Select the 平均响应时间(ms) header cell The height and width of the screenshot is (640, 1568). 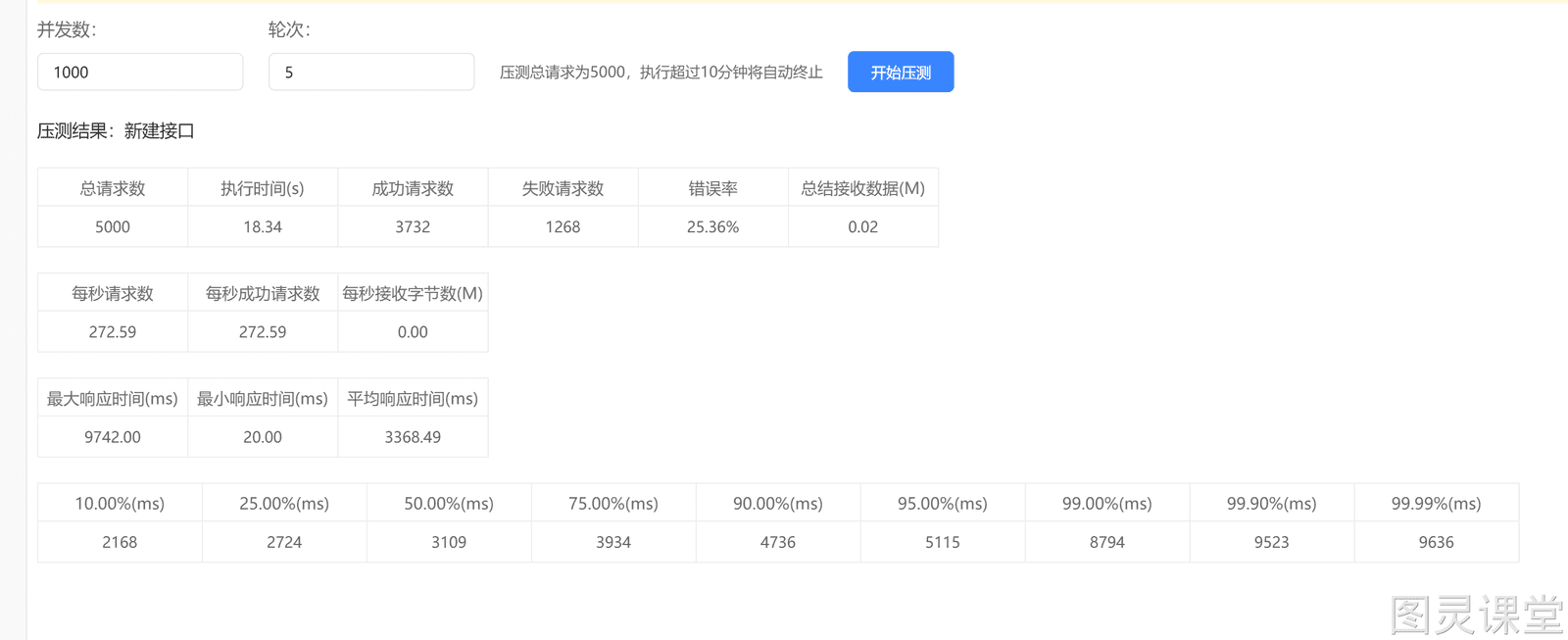pos(413,398)
